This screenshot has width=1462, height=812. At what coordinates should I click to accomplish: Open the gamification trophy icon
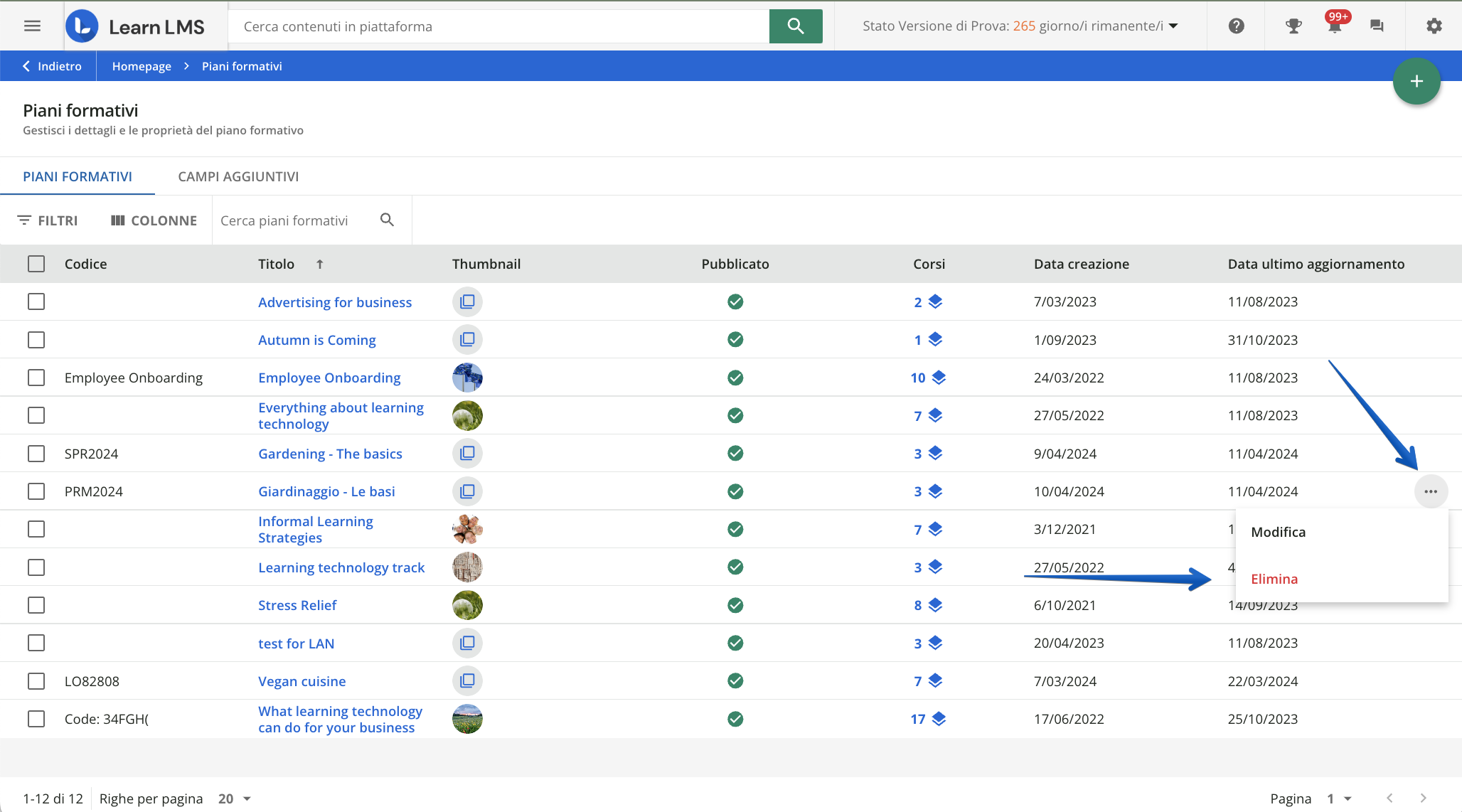click(1293, 26)
